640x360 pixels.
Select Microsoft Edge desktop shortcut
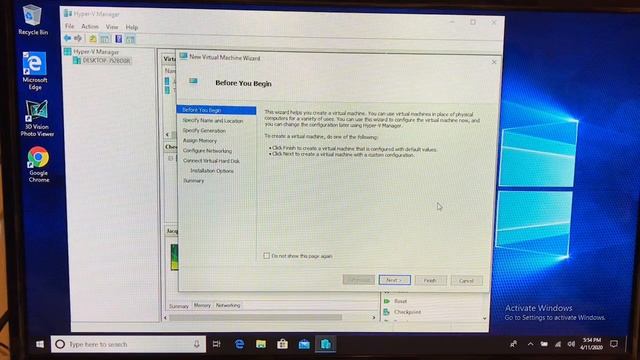tap(35, 71)
